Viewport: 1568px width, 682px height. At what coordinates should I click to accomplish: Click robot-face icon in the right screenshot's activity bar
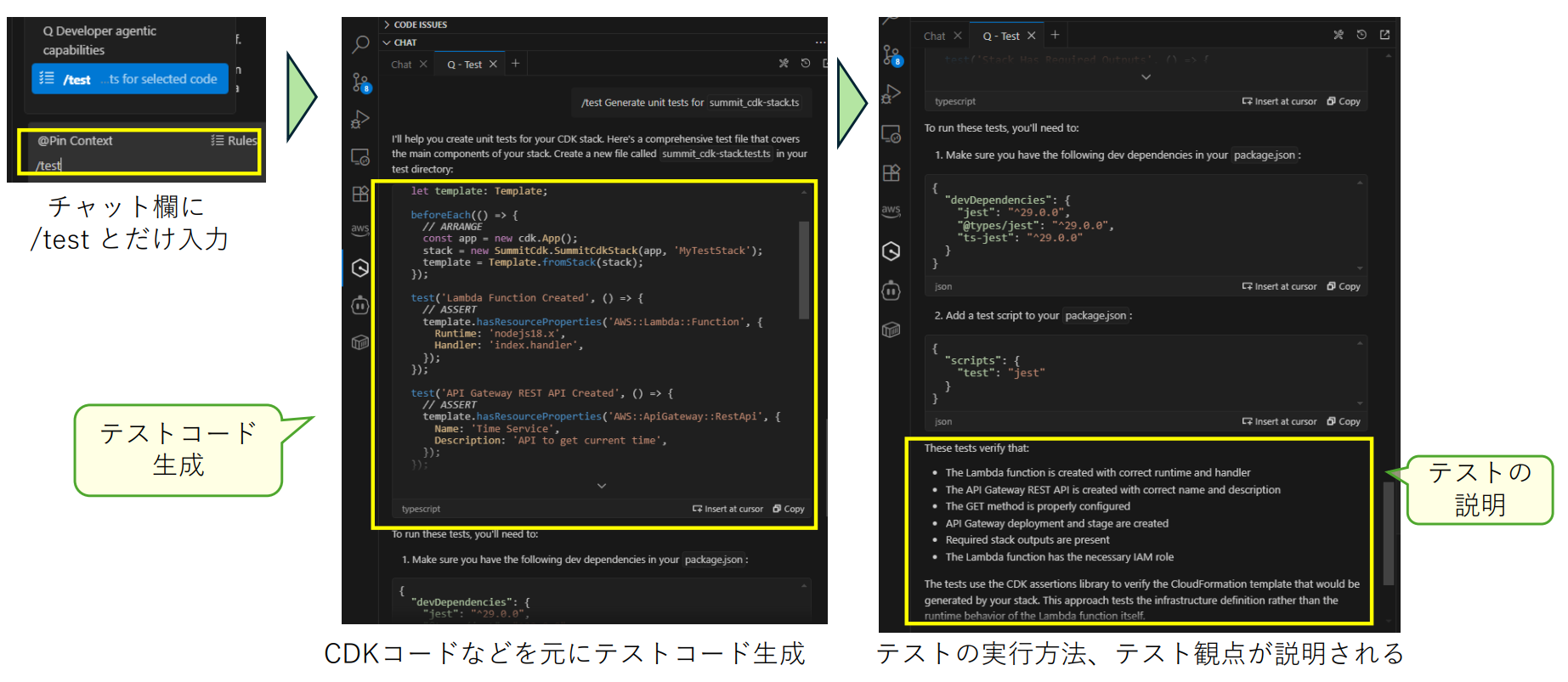coord(892,290)
